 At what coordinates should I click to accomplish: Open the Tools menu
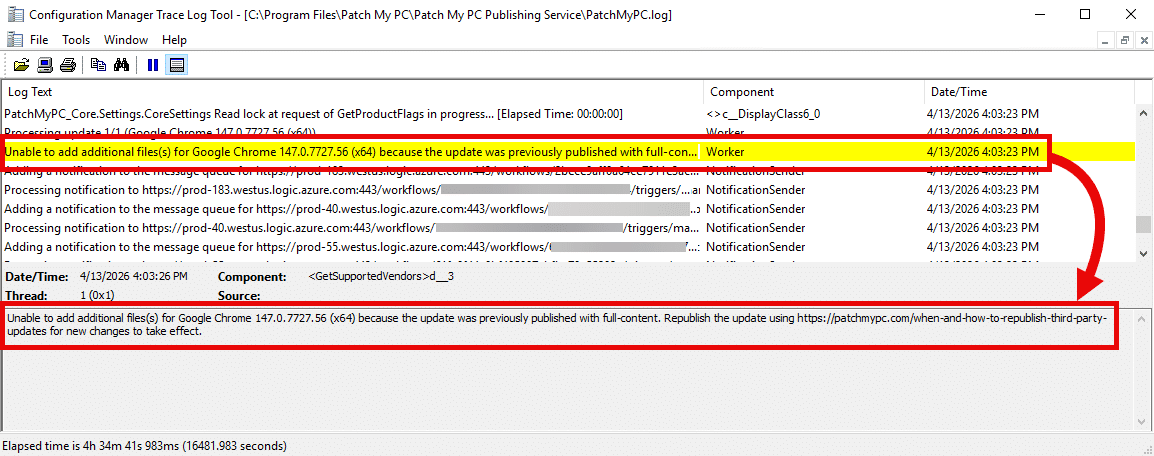click(x=76, y=40)
